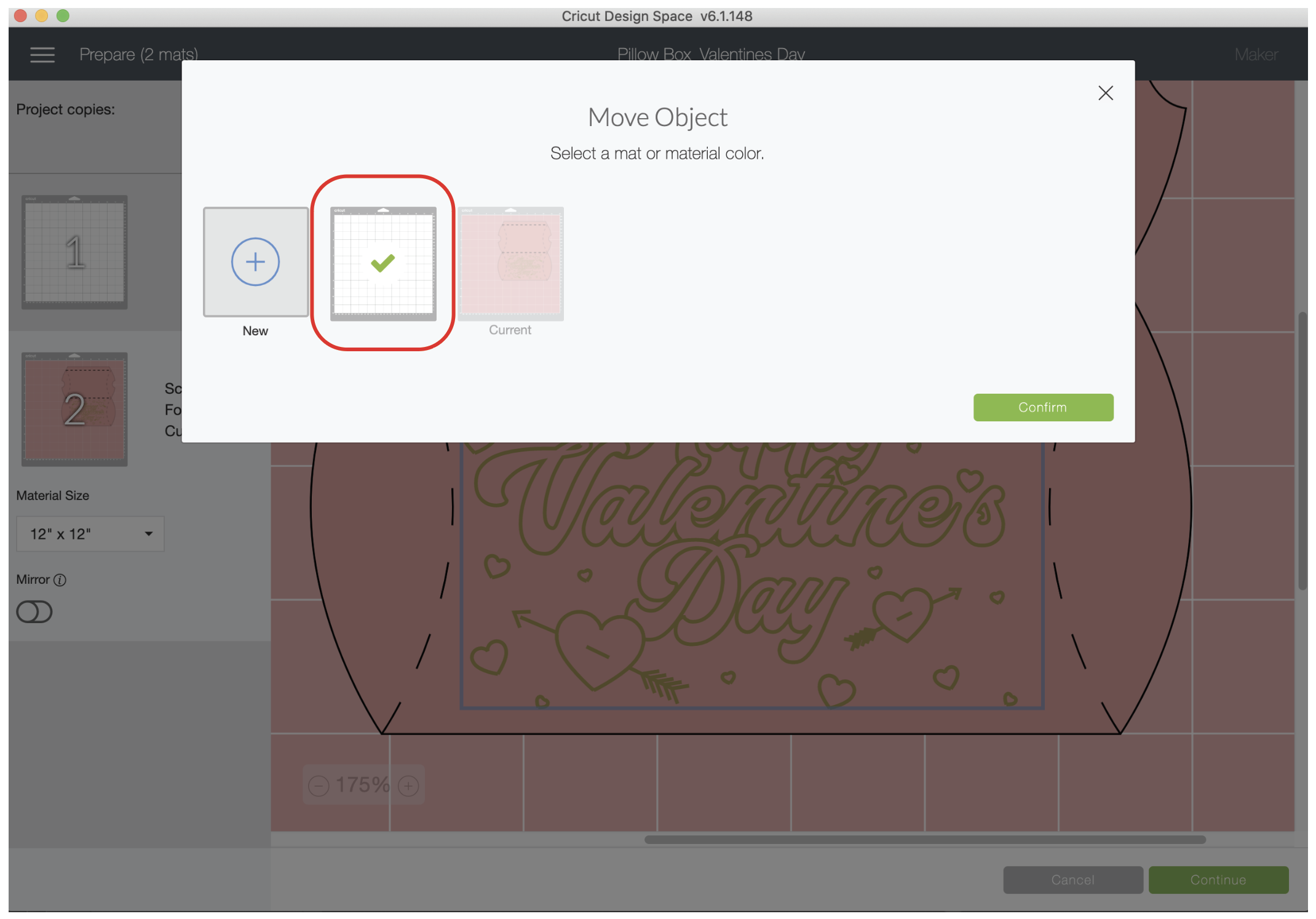
Task: Select the pink Current mat thumbnail
Action: coord(510,263)
